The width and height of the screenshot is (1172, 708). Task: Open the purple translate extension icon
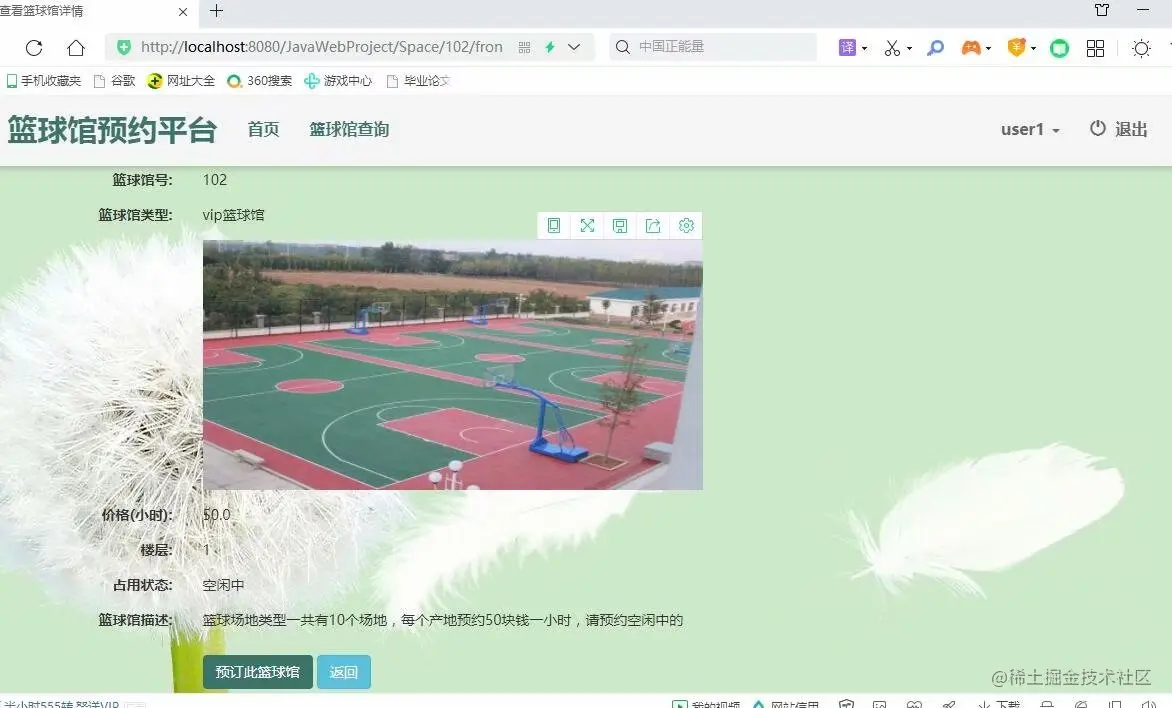(847, 48)
